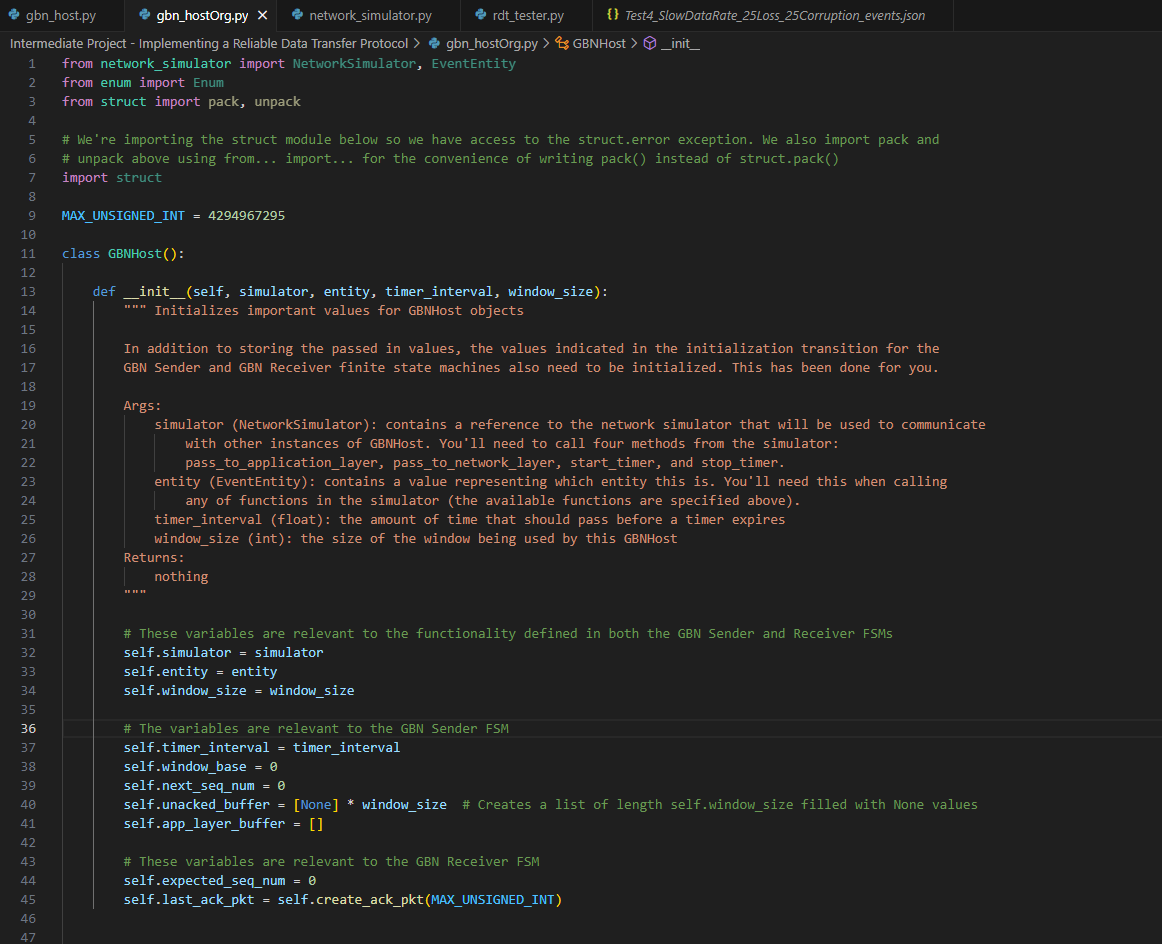Toggle a breakpoint on line 9
This screenshot has width=1162, height=944.
tap(12, 215)
